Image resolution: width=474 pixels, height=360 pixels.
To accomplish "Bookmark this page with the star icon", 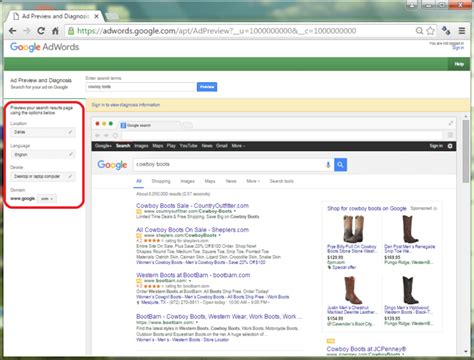I will (x=431, y=31).
